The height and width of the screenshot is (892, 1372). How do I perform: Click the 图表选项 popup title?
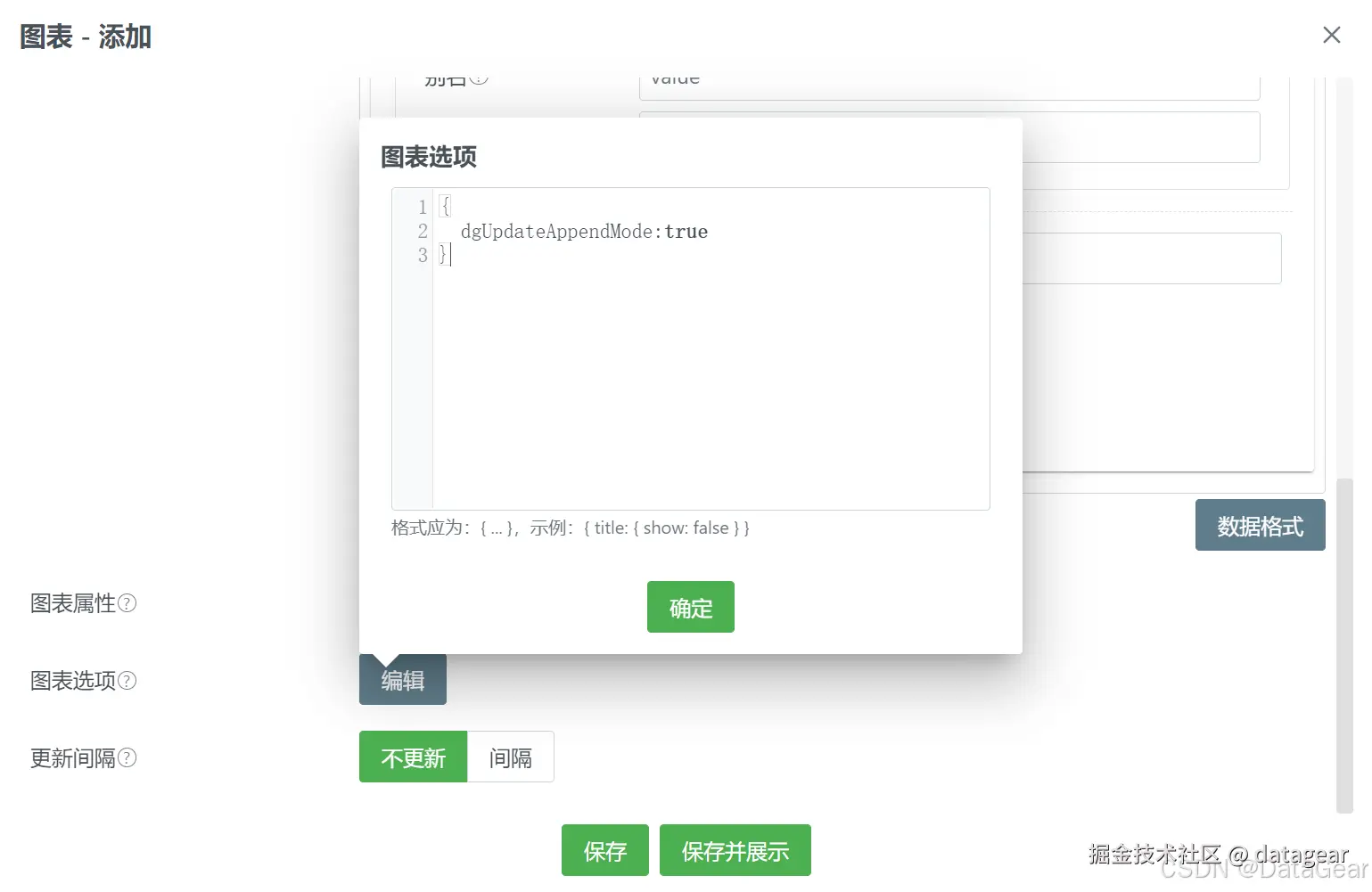[429, 157]
